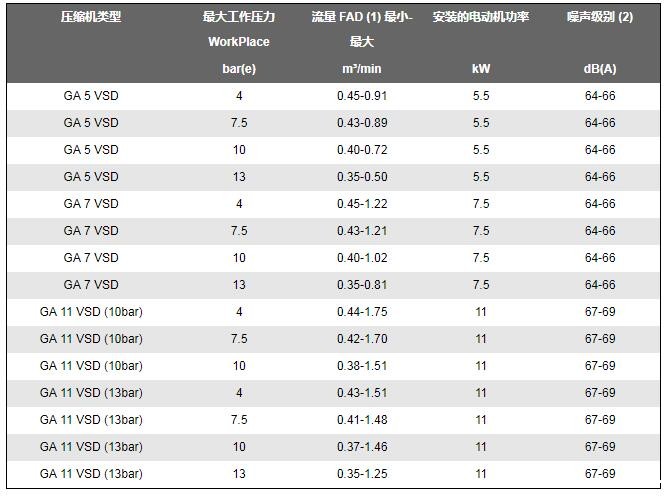Click the kW unit header
Screen dimensions: 670x497
[x=481, y=69]
